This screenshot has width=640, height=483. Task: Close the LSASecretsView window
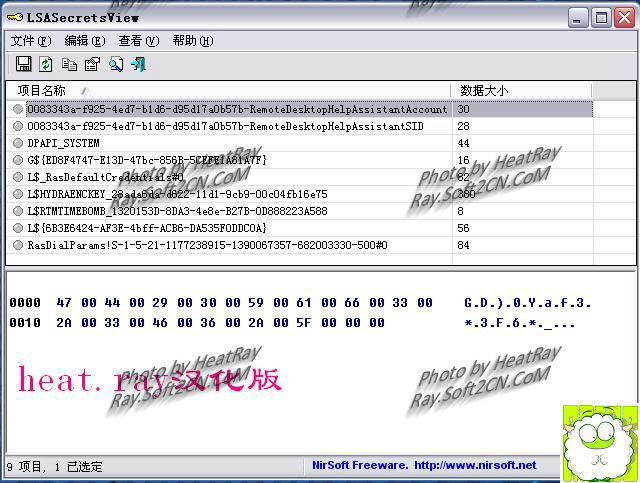coord(624,18)
